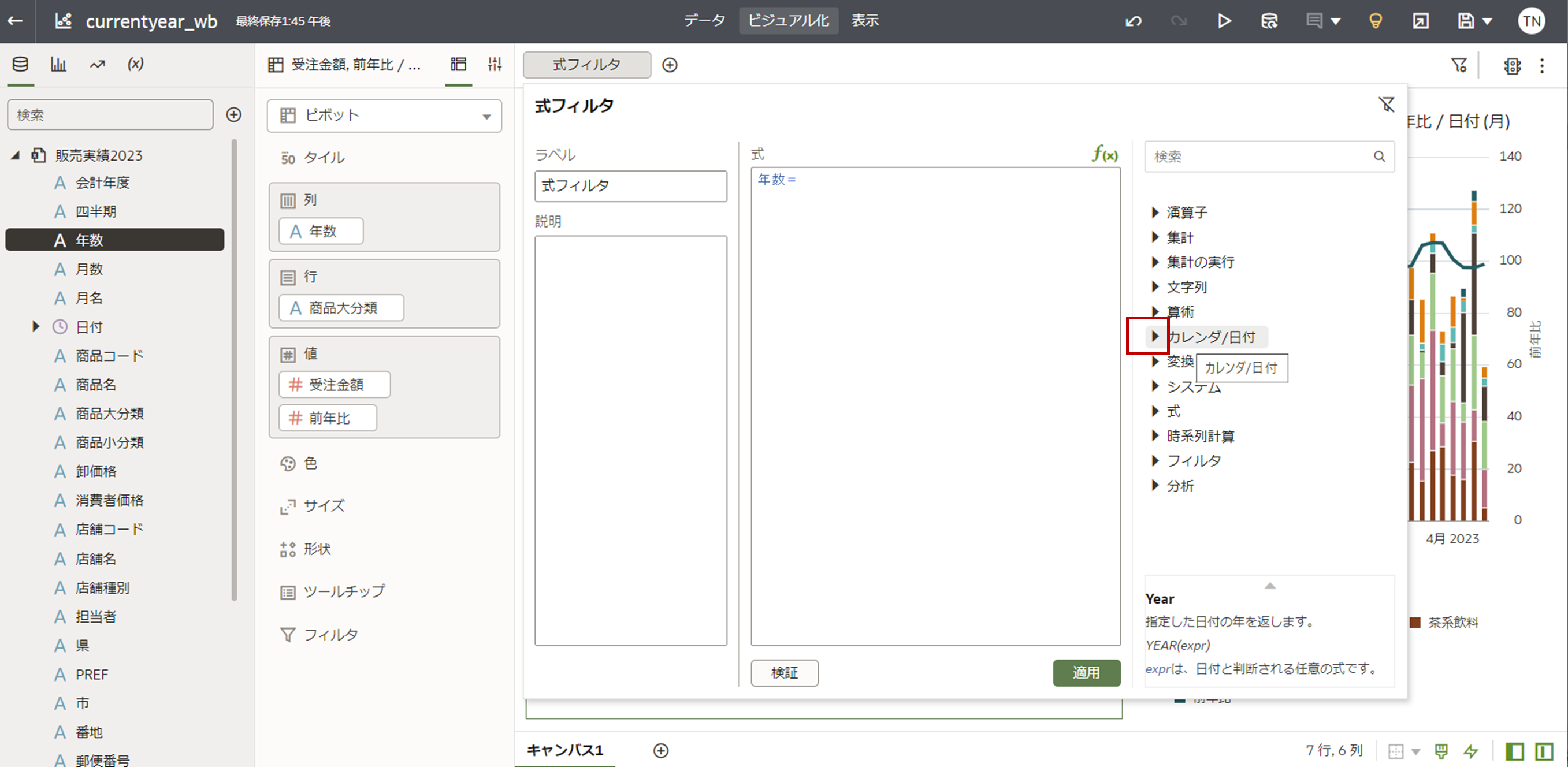Toggle the auto-apply data lightning icon

pos(1470,751)
